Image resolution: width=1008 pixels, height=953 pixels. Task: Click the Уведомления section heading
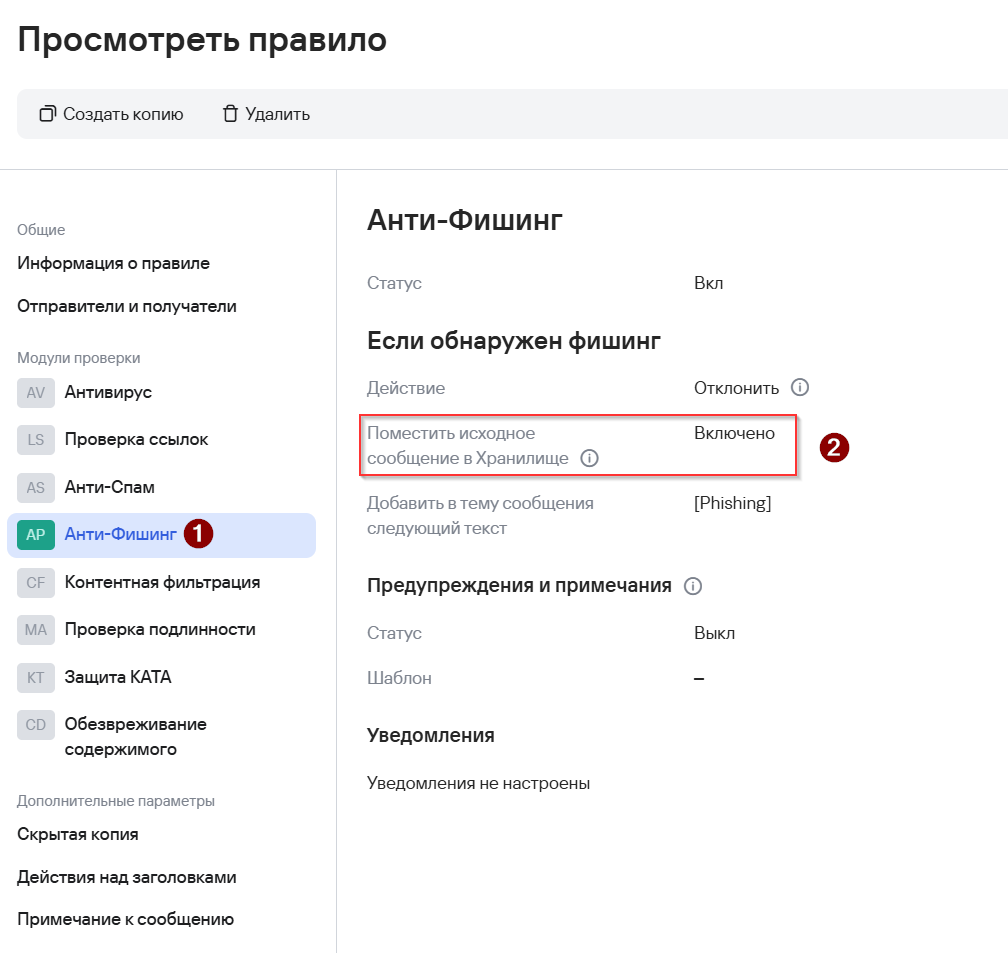click(x=431, y=735)
